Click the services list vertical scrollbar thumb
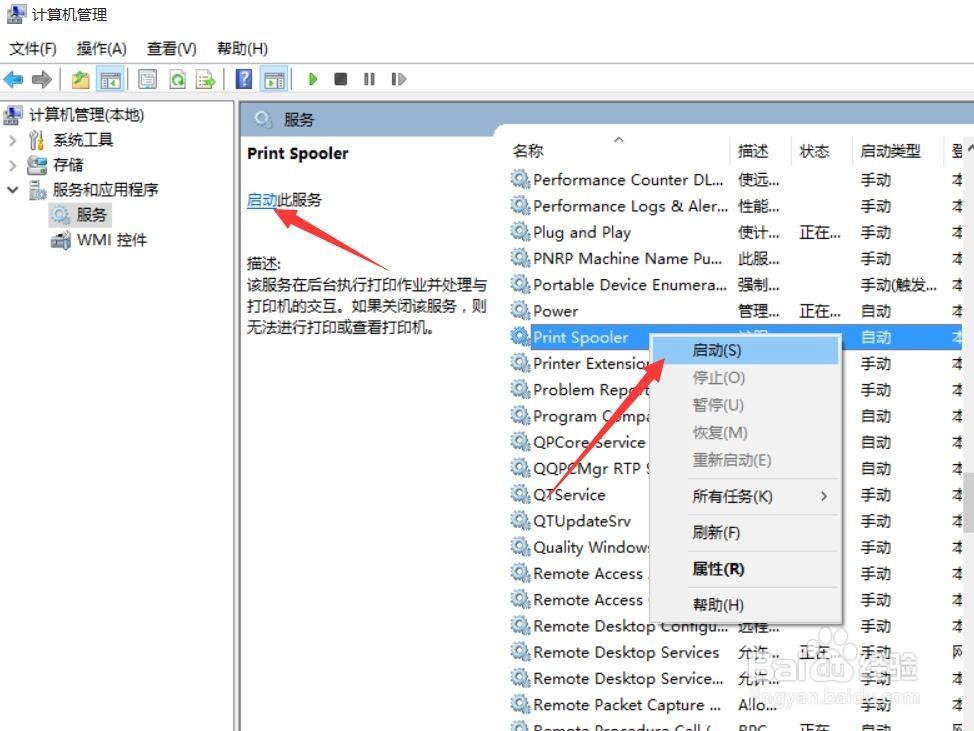The width and height of the screenshot is (974, 731). (x=968, y=502)
